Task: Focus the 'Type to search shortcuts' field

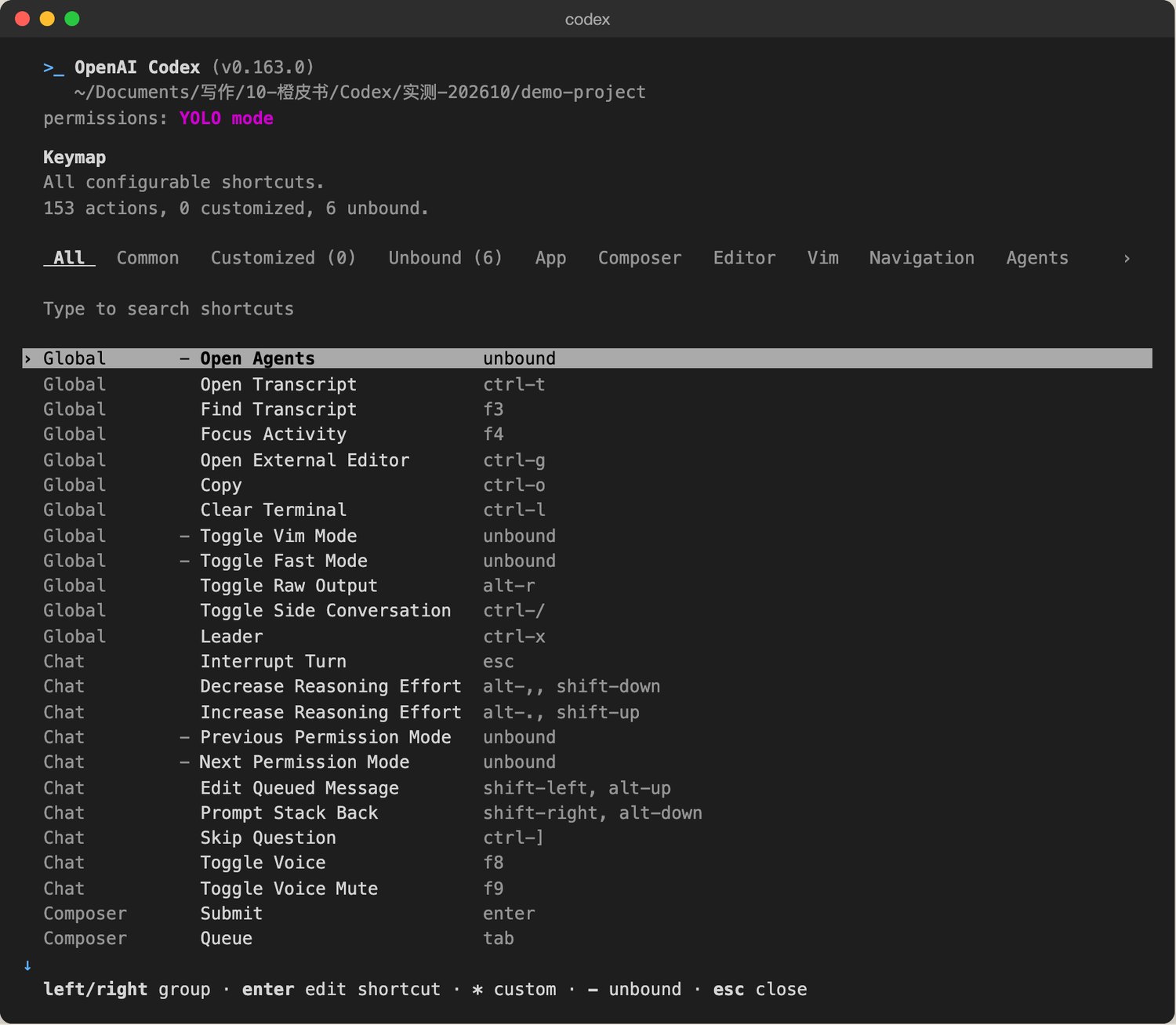Action: [169, 309]
